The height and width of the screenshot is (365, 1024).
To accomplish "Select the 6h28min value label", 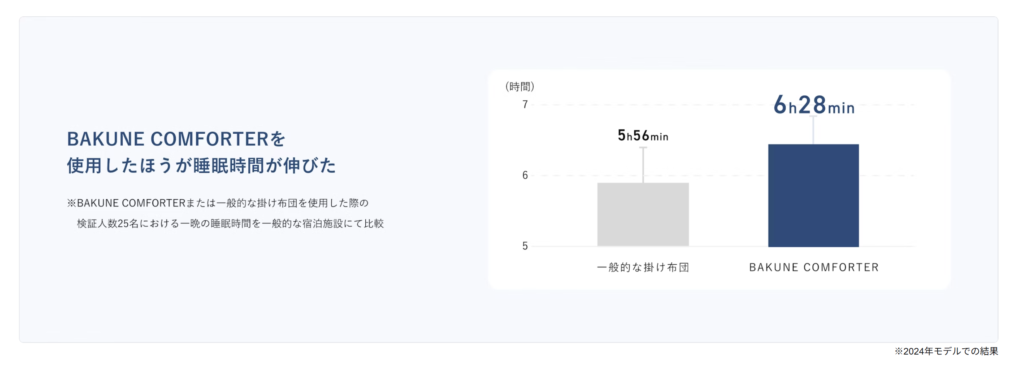I will (814, 105).
